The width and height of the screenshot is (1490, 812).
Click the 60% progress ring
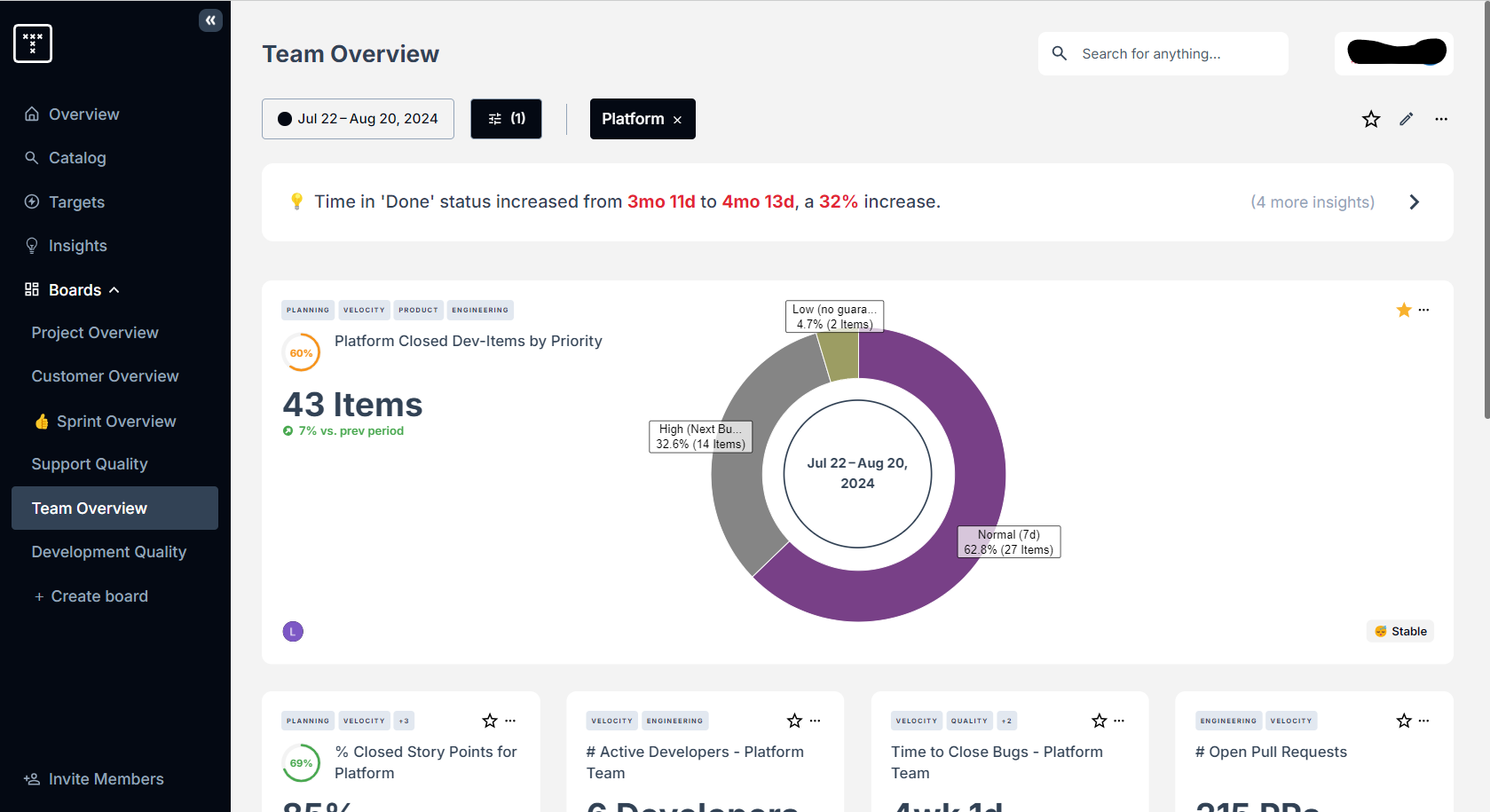(x=302, y=352)
